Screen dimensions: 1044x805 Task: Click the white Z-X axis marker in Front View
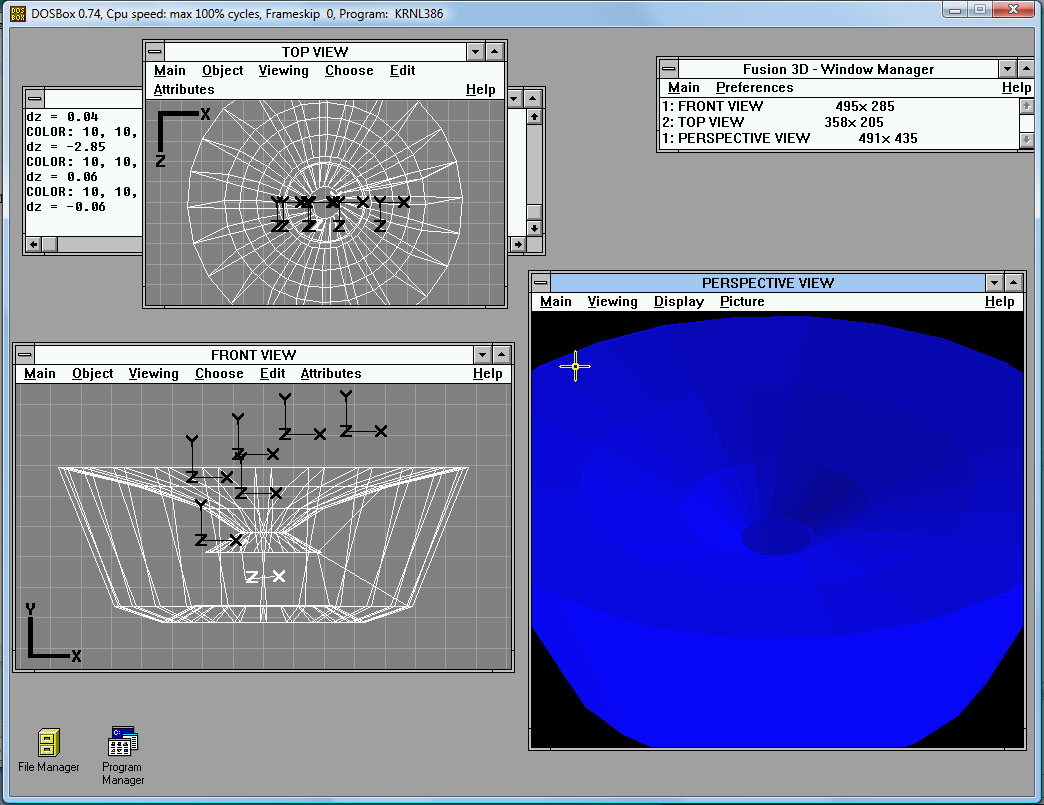pyautogui.click(x=266, y=576)
